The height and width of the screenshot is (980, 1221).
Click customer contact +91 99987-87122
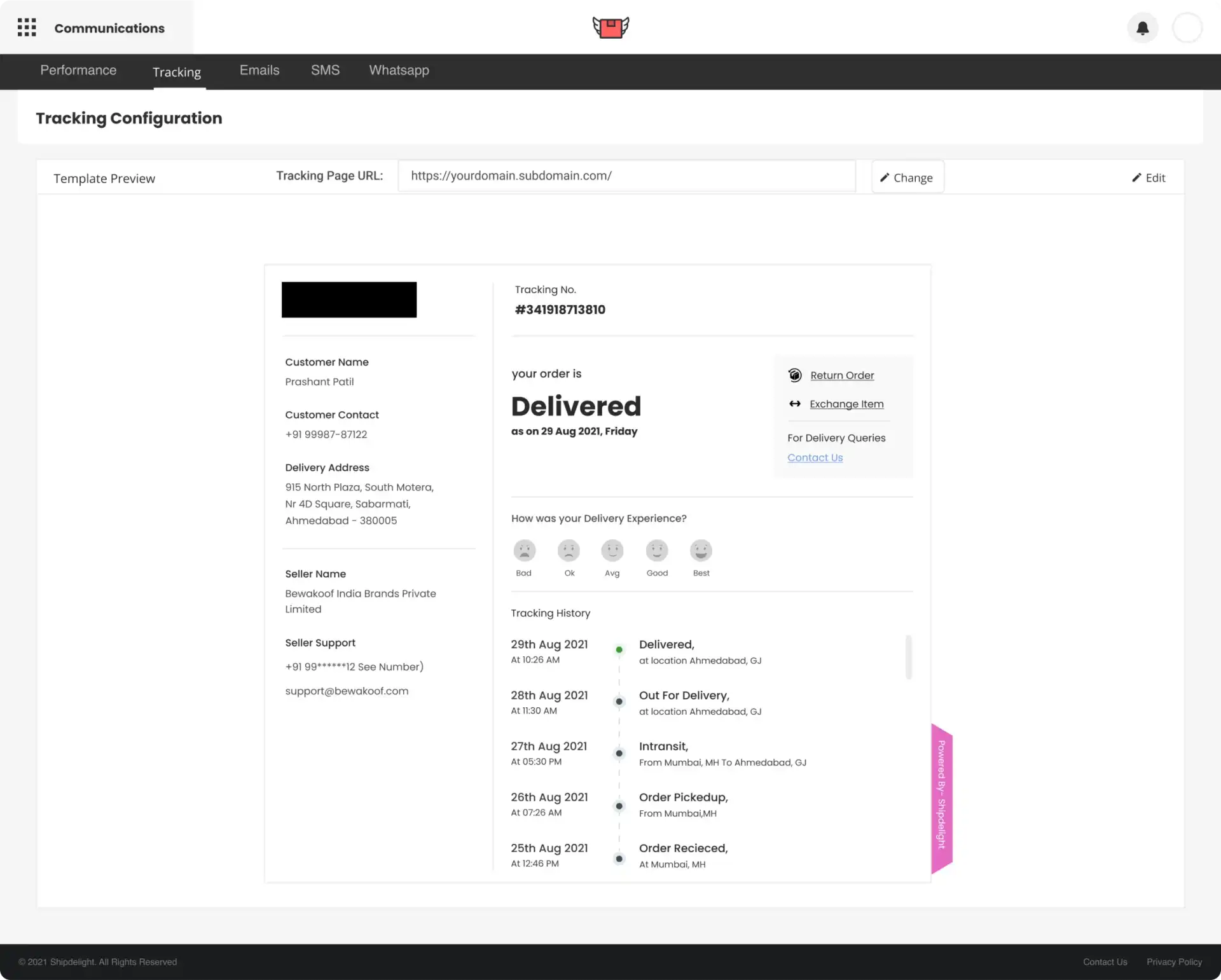tap(326, 434)
